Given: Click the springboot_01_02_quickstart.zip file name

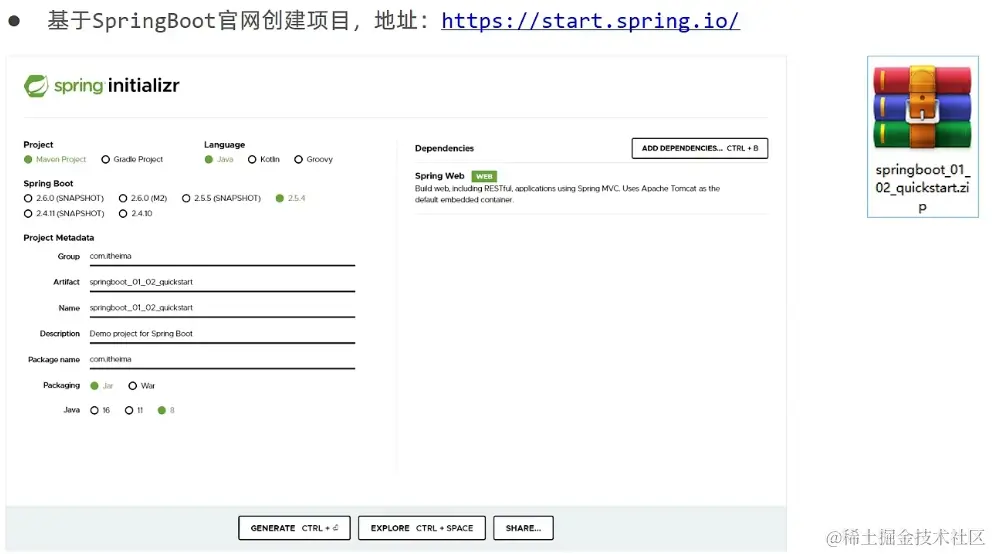Looking at the screenshot, I should pos(922,188).
